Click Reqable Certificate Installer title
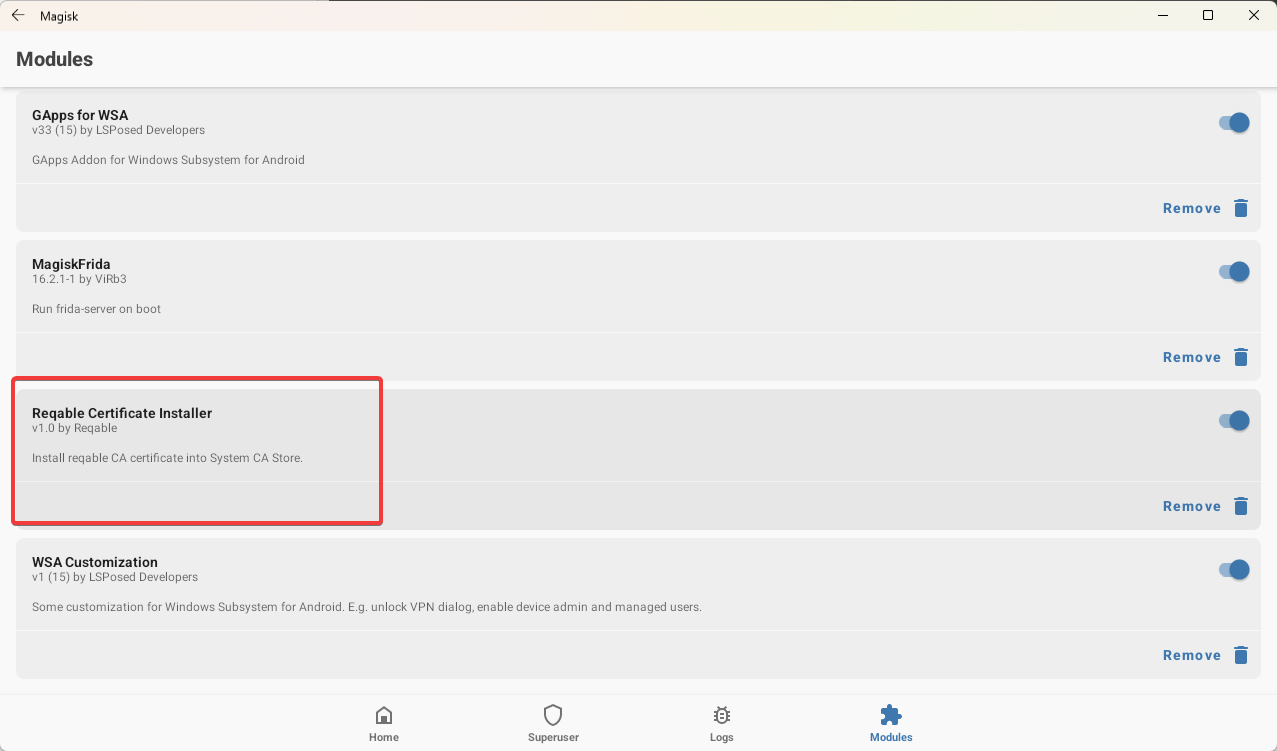 tap(122, 413)
